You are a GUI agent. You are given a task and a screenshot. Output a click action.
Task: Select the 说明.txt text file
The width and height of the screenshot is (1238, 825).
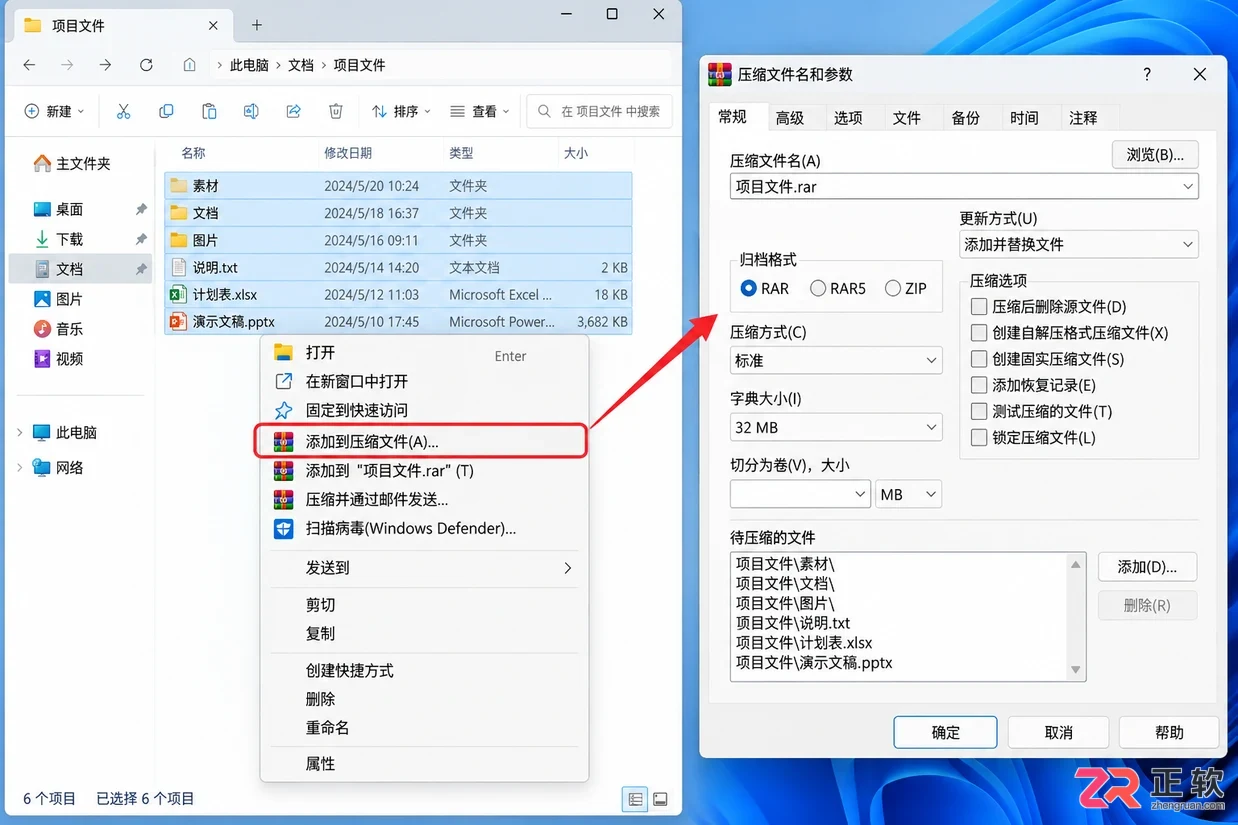[x=398, y=268]
